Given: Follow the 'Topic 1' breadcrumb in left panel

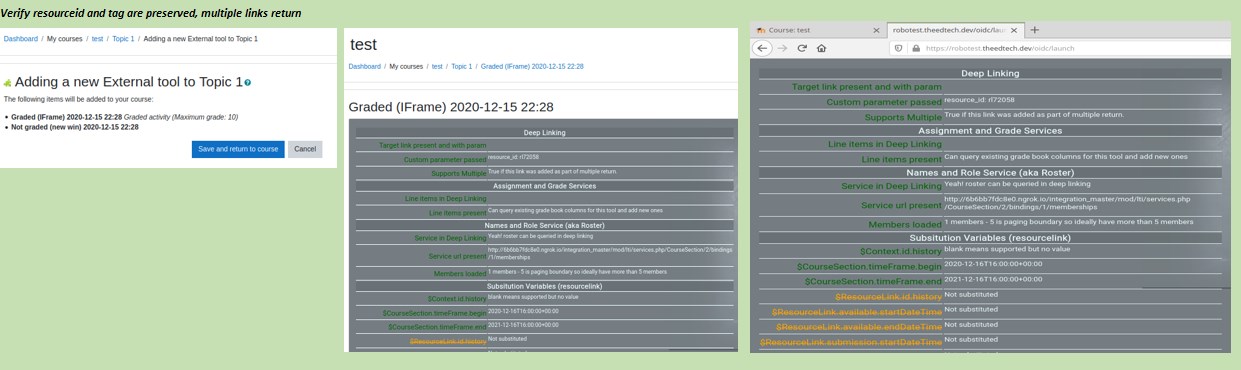Looking at the screenshot, I should coord(123,38).
